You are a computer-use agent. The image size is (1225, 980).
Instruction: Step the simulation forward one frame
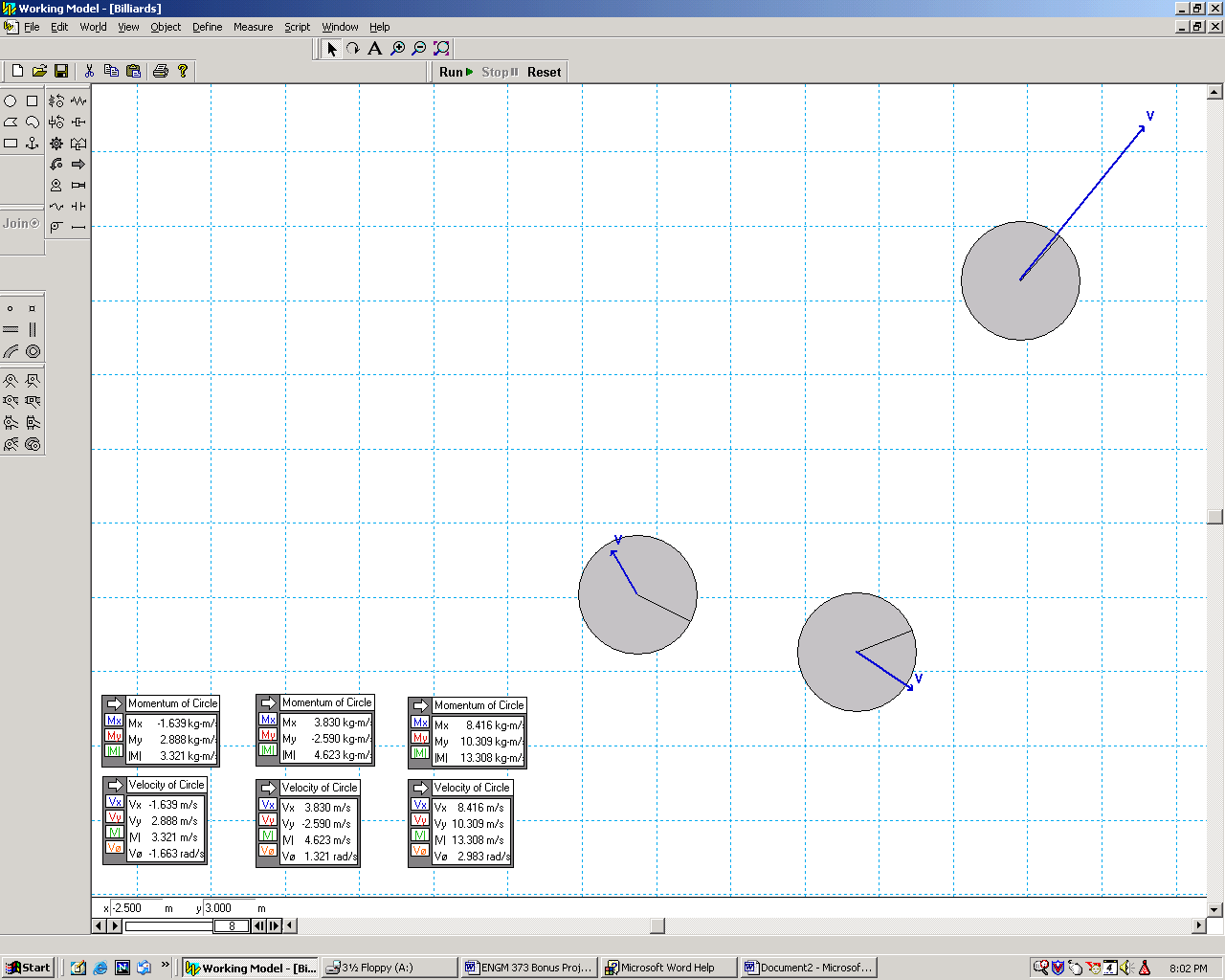coord(274,925)
